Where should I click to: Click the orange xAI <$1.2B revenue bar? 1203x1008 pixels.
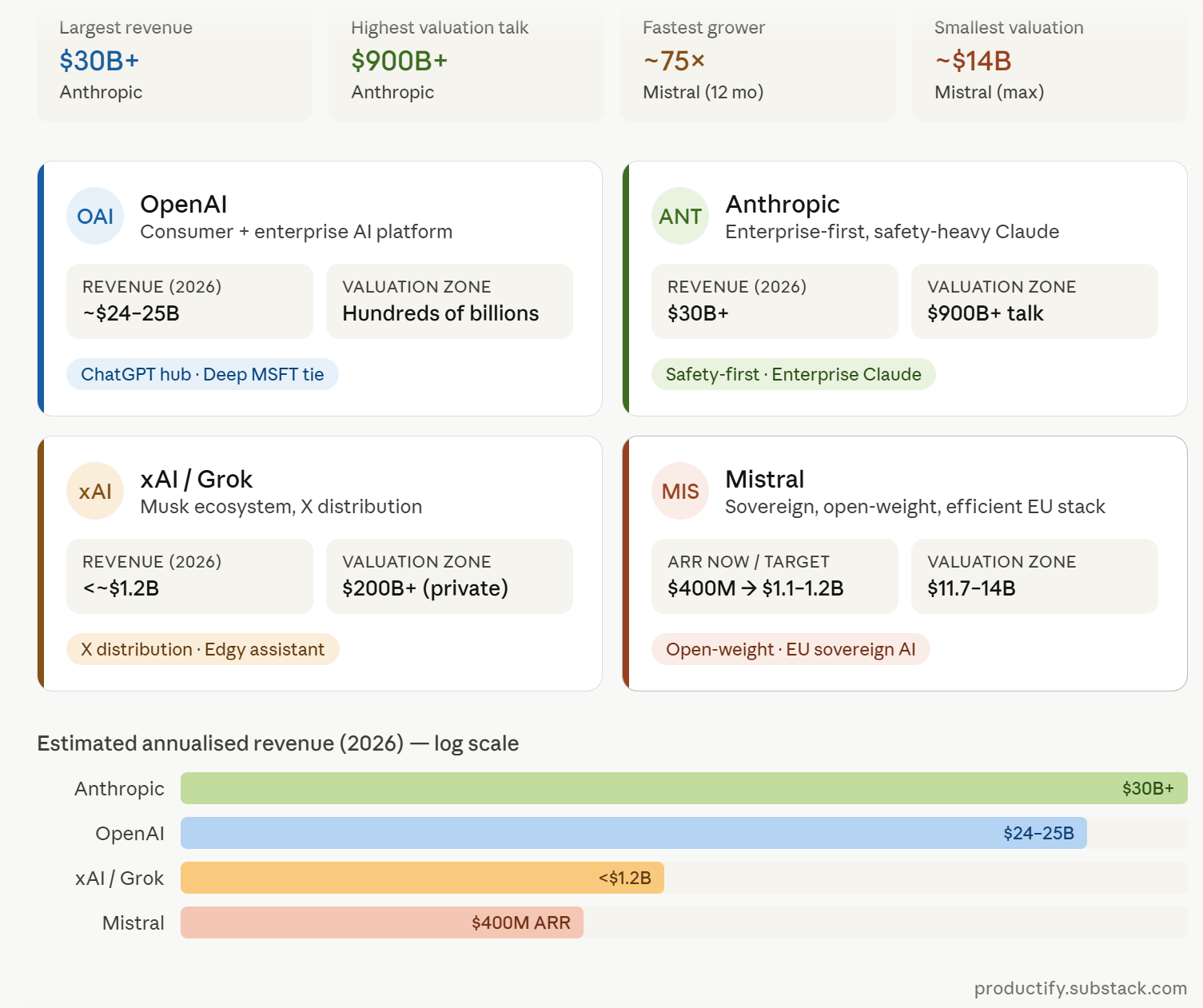[x=422, y=878]
